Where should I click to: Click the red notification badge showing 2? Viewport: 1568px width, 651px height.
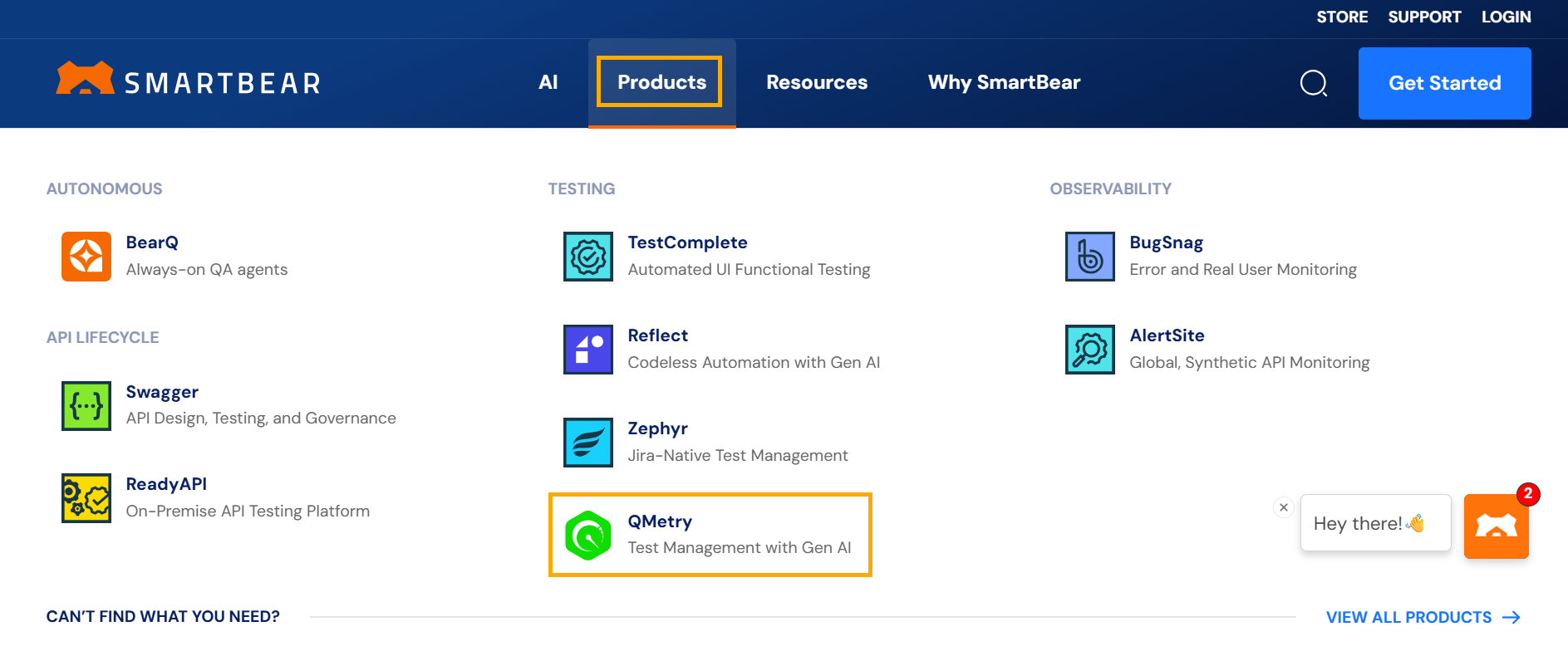(1527, 494)
